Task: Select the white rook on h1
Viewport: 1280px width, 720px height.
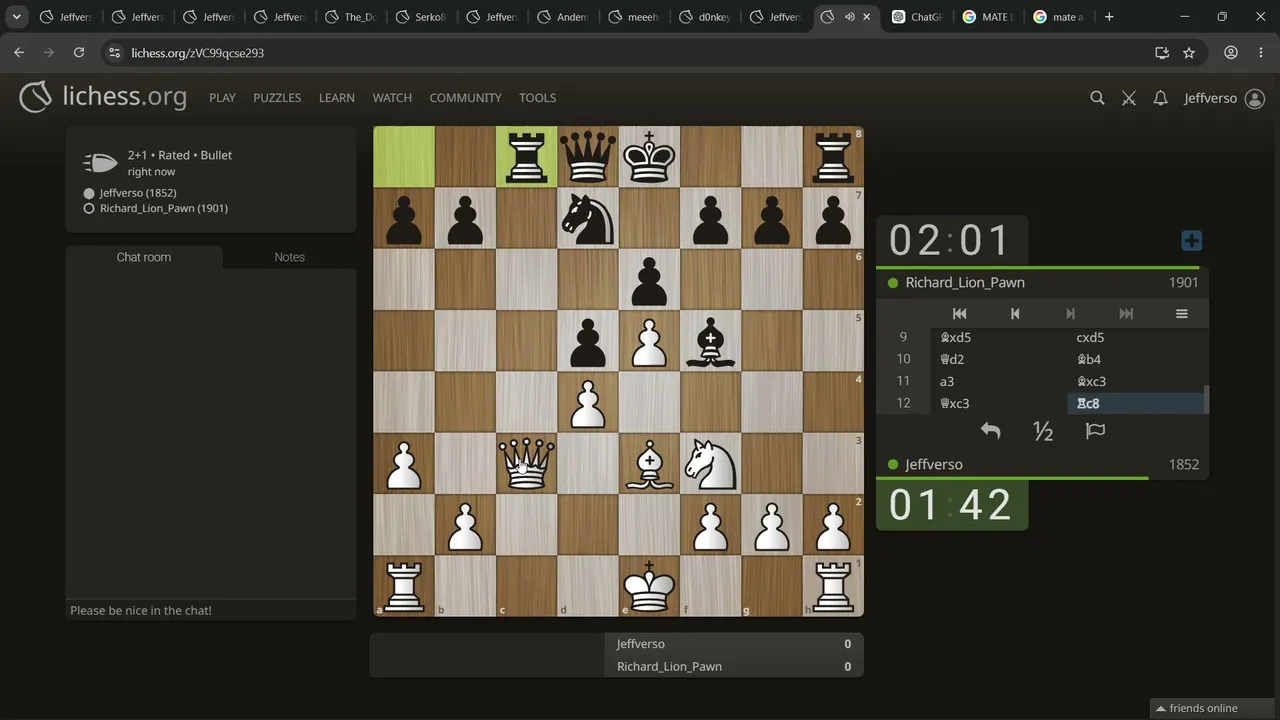Action: [x=833, y=586]
